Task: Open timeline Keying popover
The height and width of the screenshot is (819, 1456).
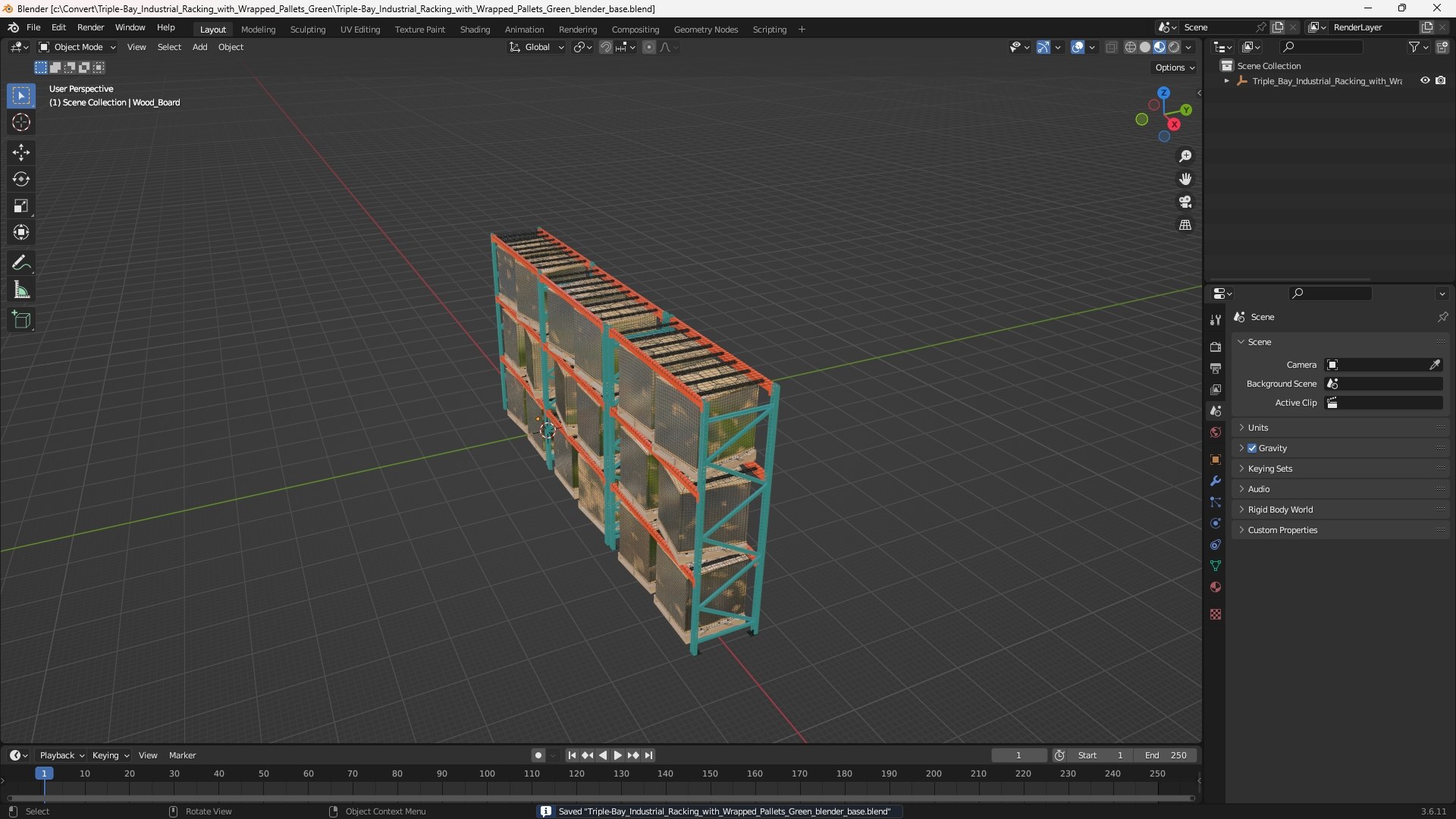Action: (110, 755)
